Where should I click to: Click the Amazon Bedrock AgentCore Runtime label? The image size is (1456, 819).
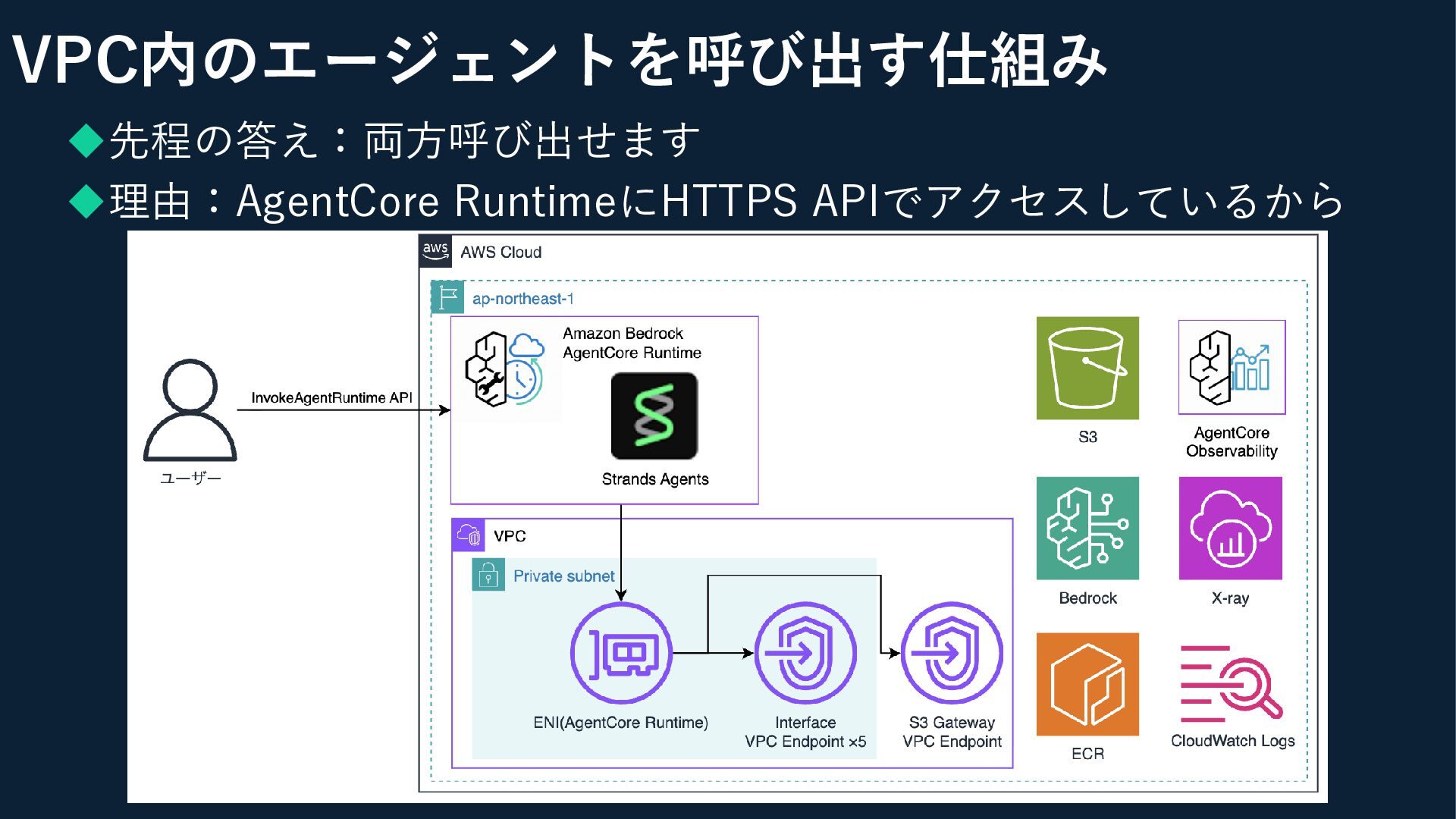[631, 343]
